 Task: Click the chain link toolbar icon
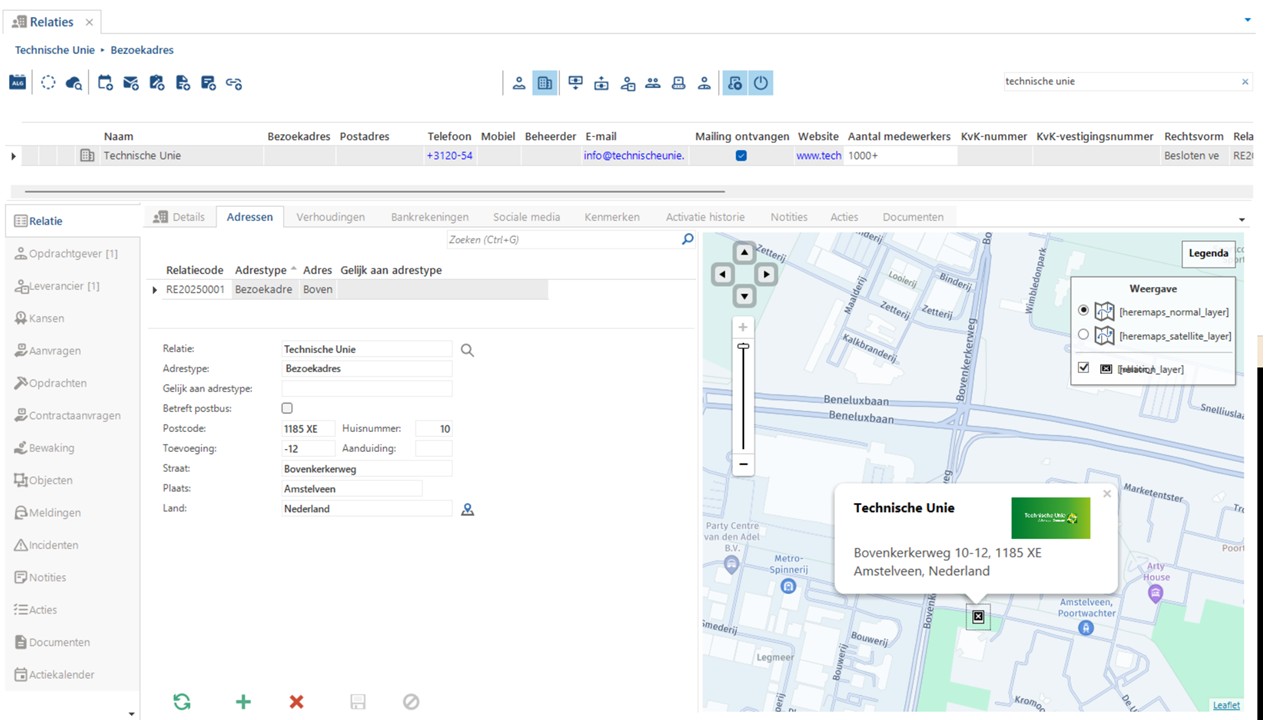234,83
